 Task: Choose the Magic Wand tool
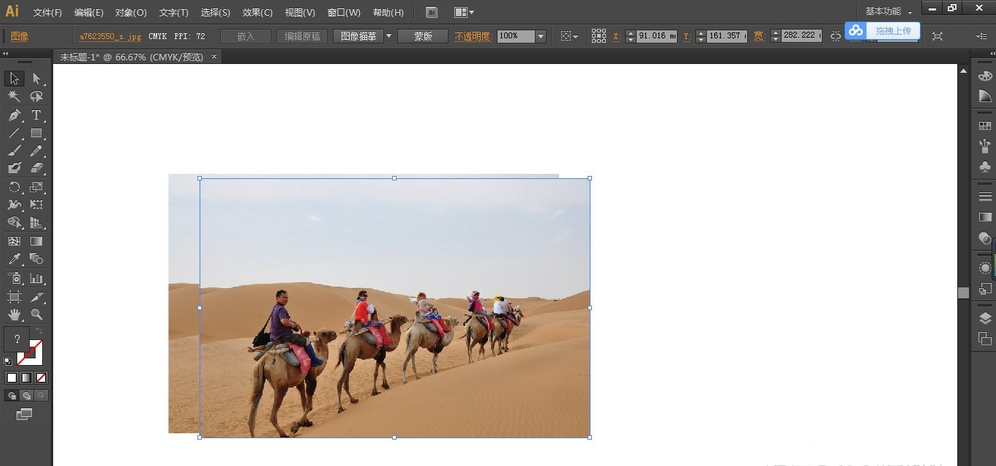point(14,97)
